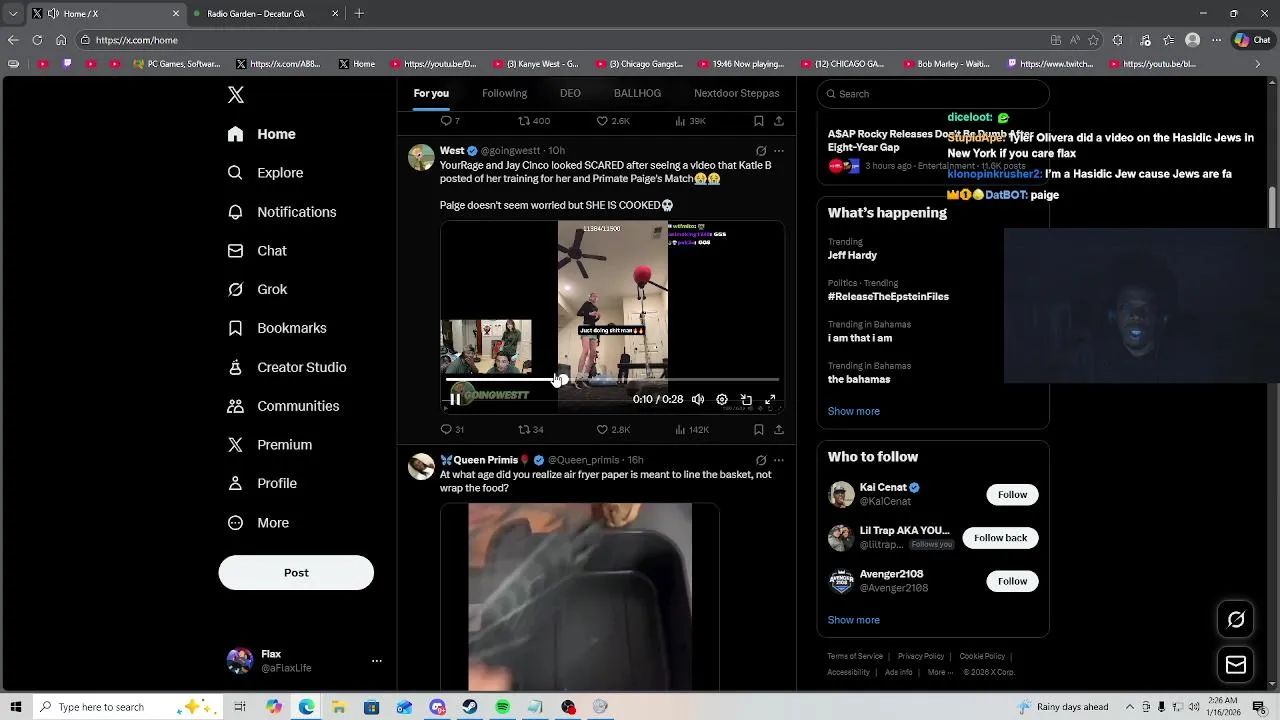1280x720 pixels.
Task: Seek on the video progress bar
Action: tap(612, 380)
